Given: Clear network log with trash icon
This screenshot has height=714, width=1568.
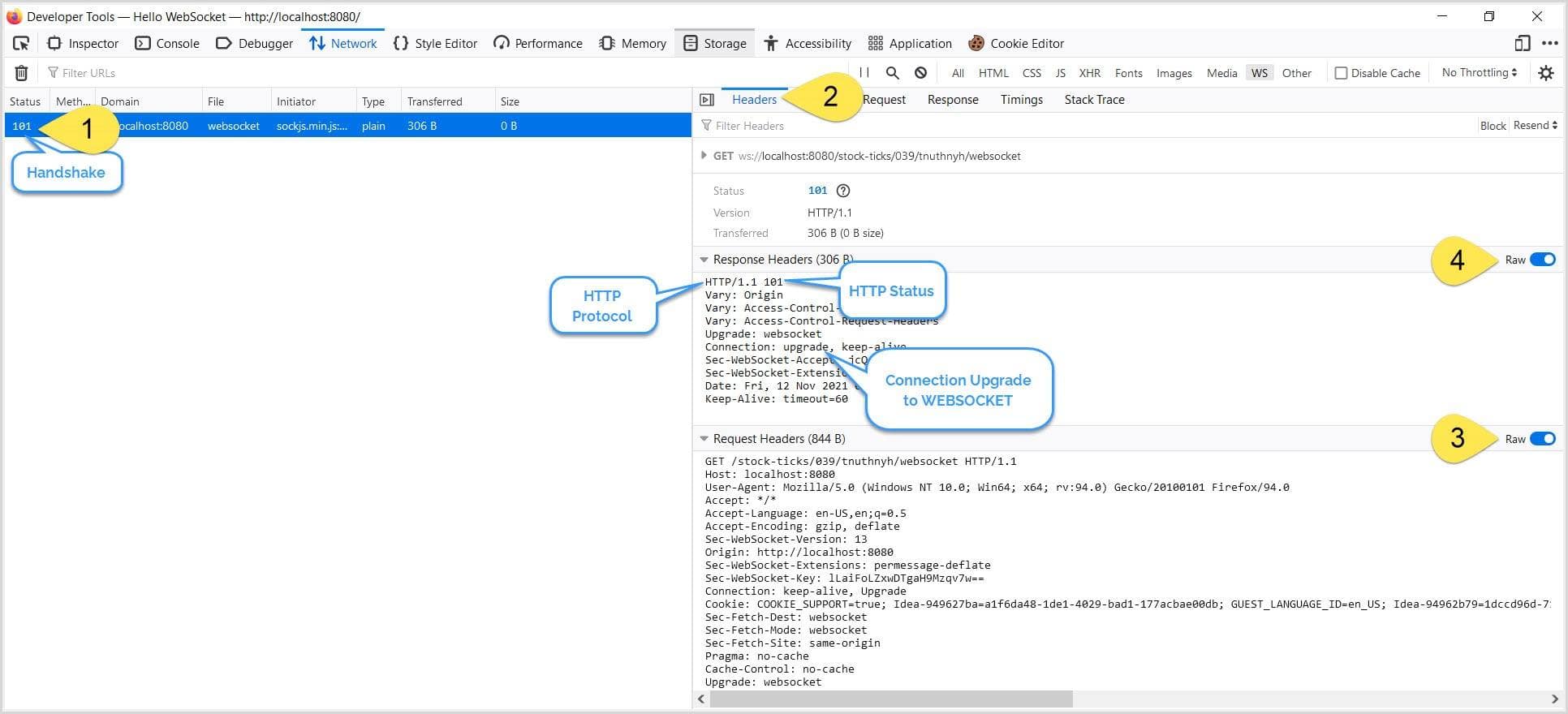Looking at the screenshot, I should coord(22,73).
